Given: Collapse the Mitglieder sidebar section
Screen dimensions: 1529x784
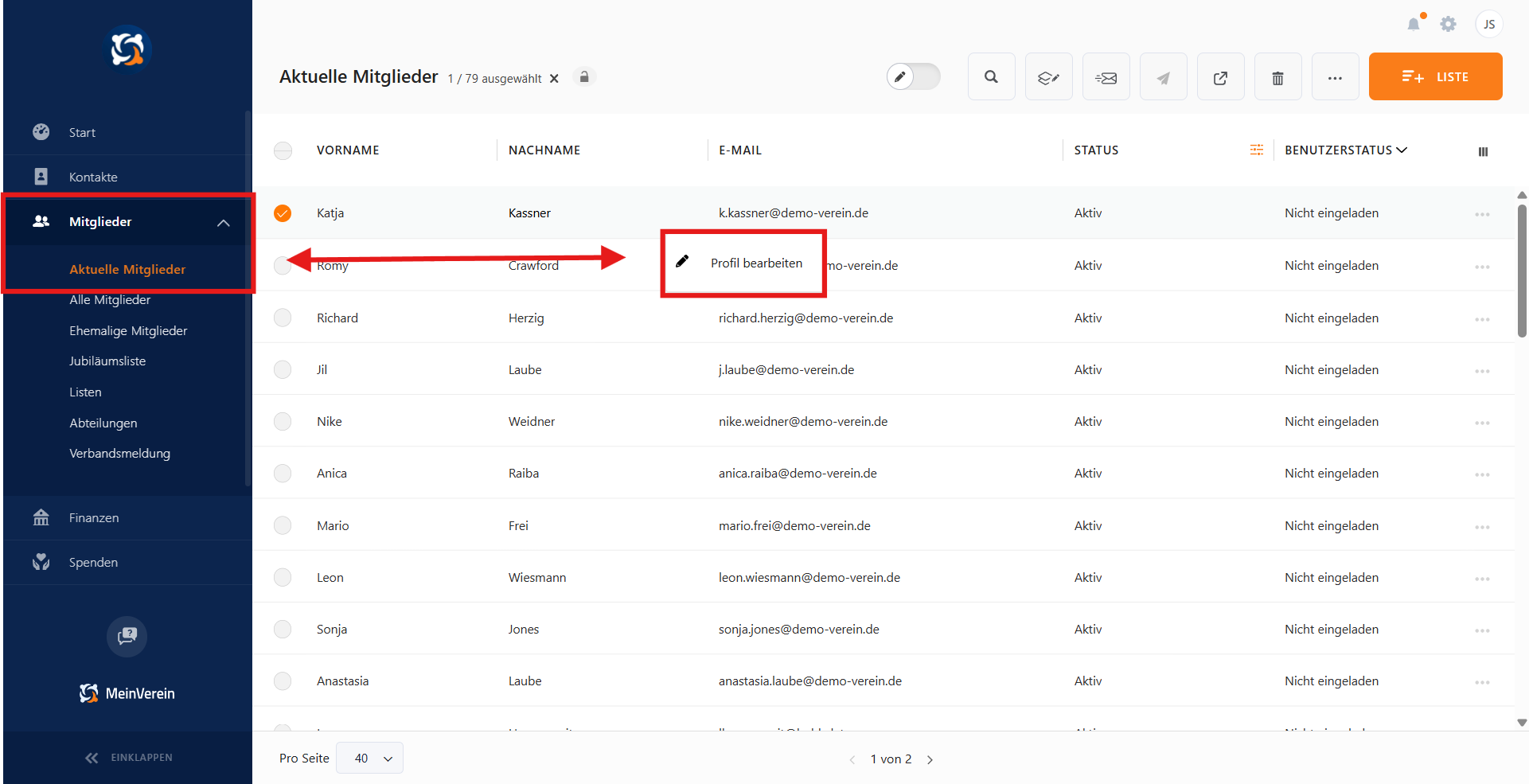Looking at the screenshot, I should [x=223, y=222].
